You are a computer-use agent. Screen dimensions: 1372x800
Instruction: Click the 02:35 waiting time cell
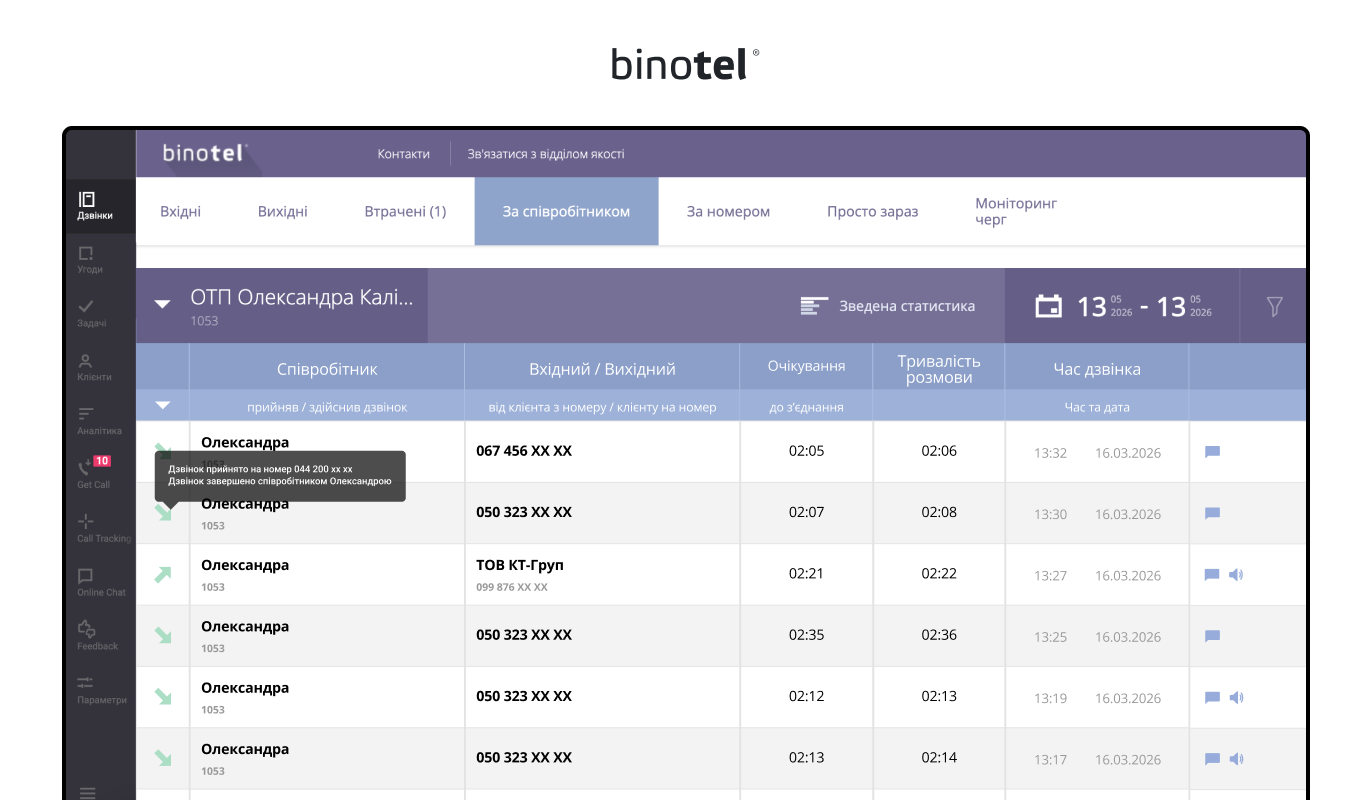tap(806, 635)
